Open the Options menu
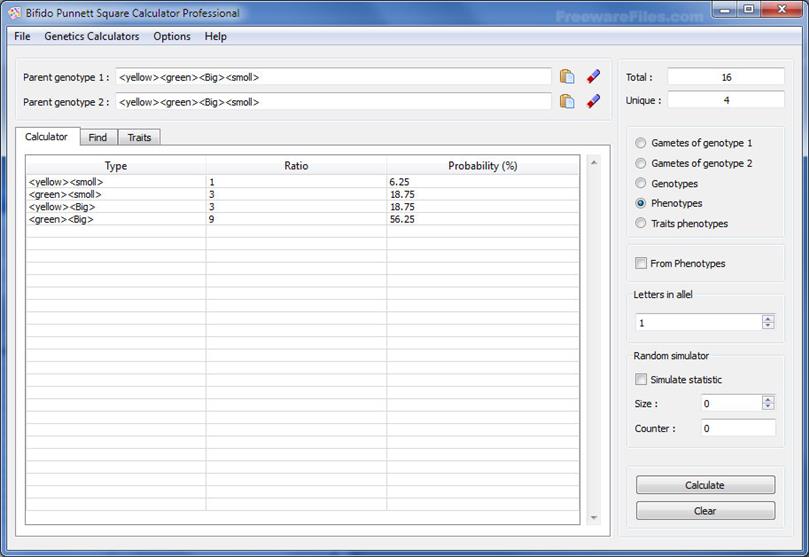809x557 pixels. (172, 36)
